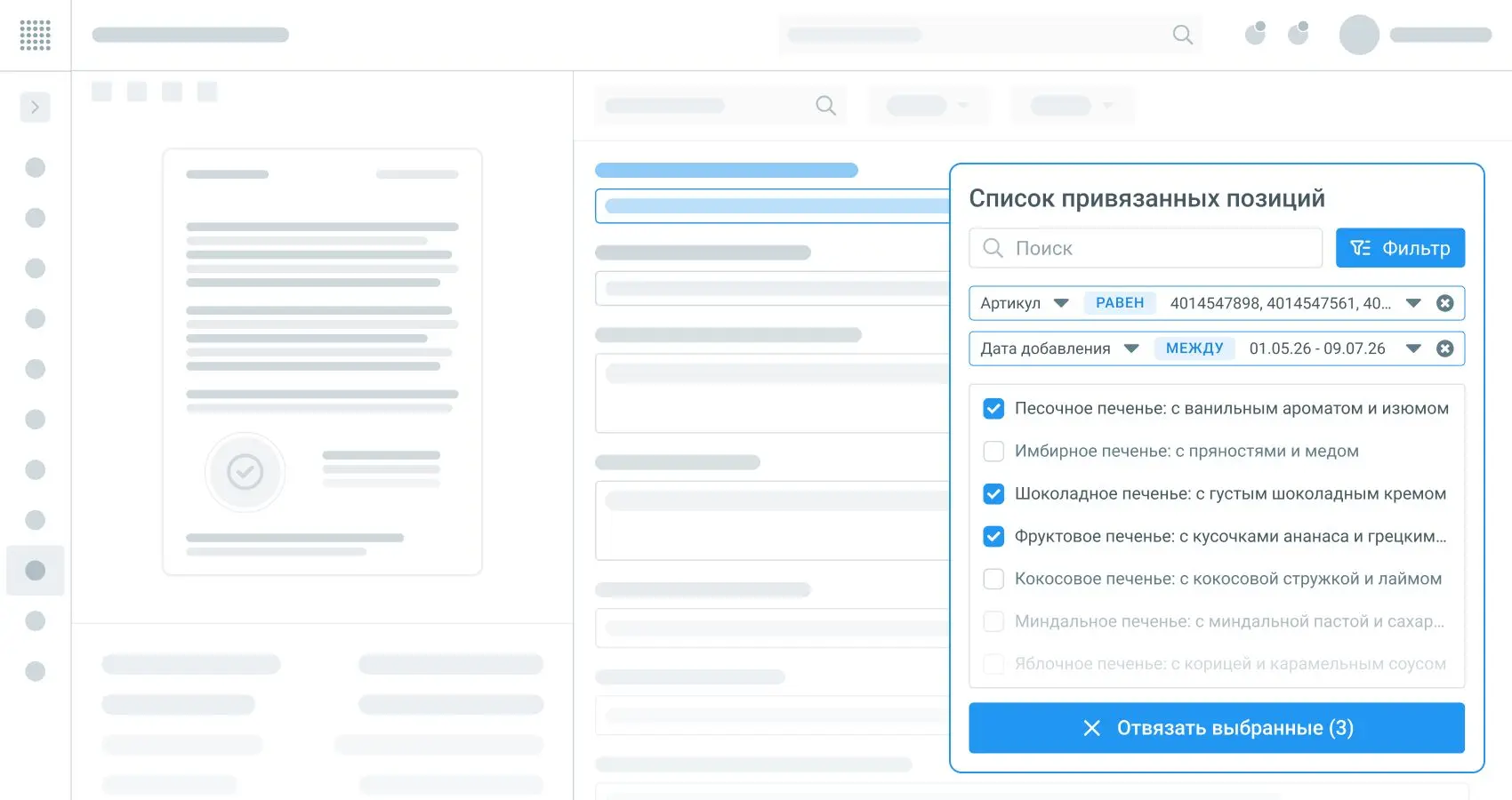The height and width of the screenshot is (800, 1512).
Task: Click the article values text 4014547898, 4014547561
Action: click(x=1280, y=303)
